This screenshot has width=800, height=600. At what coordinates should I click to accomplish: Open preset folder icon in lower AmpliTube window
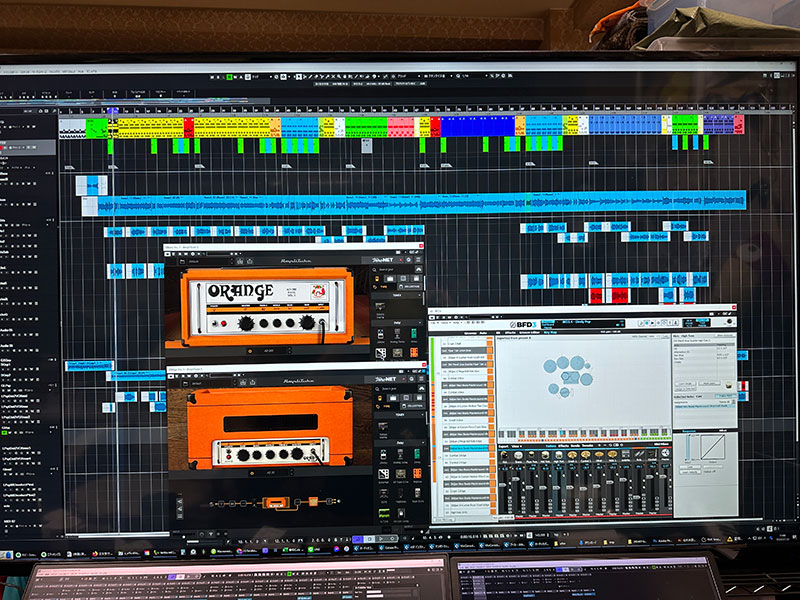pyautogui.click(x=185, y=382)
